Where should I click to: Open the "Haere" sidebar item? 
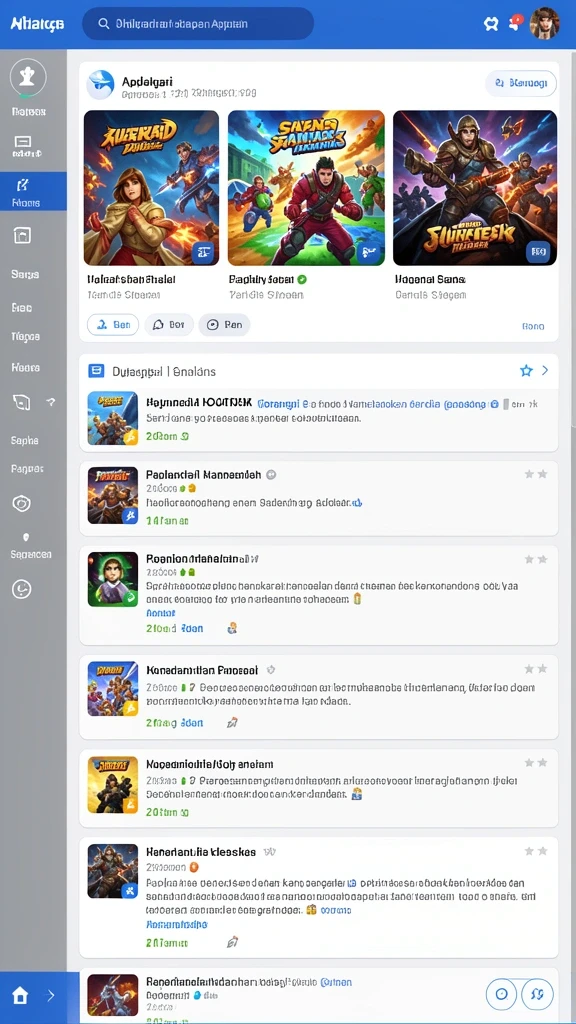click(x=25, y=368)
